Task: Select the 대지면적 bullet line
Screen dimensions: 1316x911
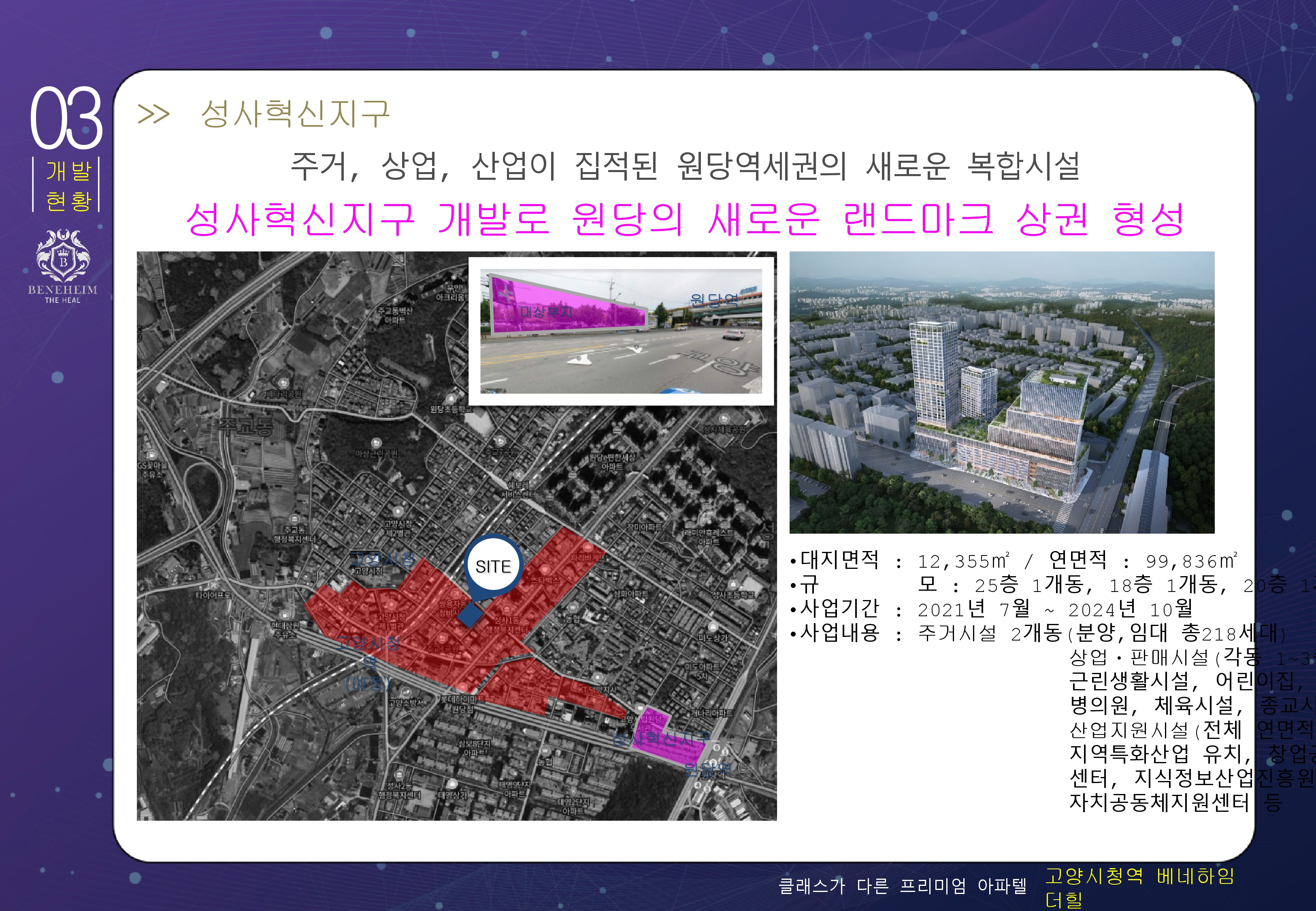Action: tap(1013, 560)
